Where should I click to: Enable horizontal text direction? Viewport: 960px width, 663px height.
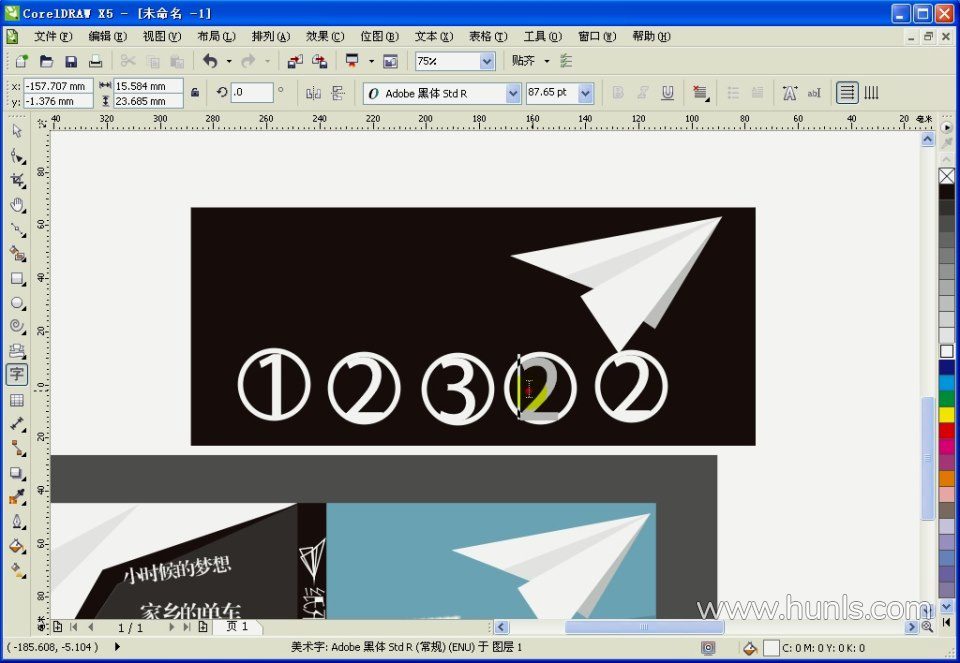[x=847, y=93]
